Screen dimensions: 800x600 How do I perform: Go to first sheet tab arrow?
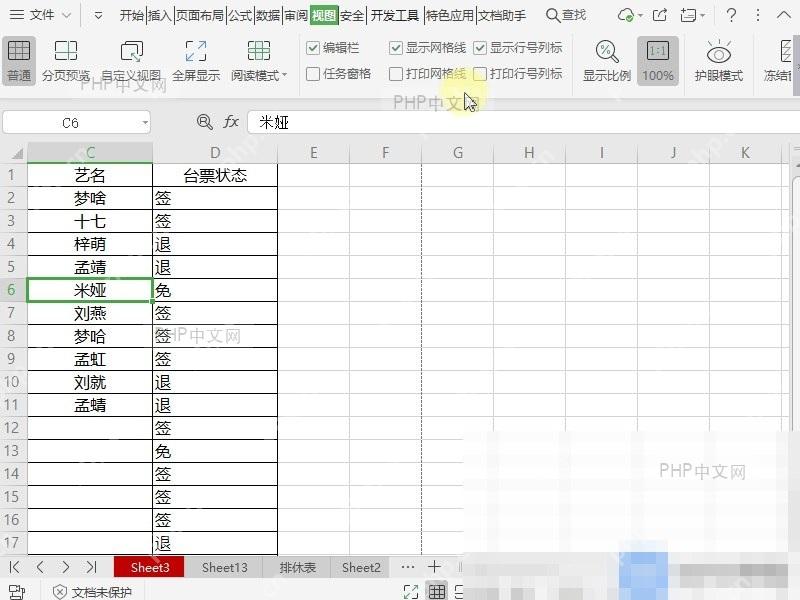[x=14, y=567]
